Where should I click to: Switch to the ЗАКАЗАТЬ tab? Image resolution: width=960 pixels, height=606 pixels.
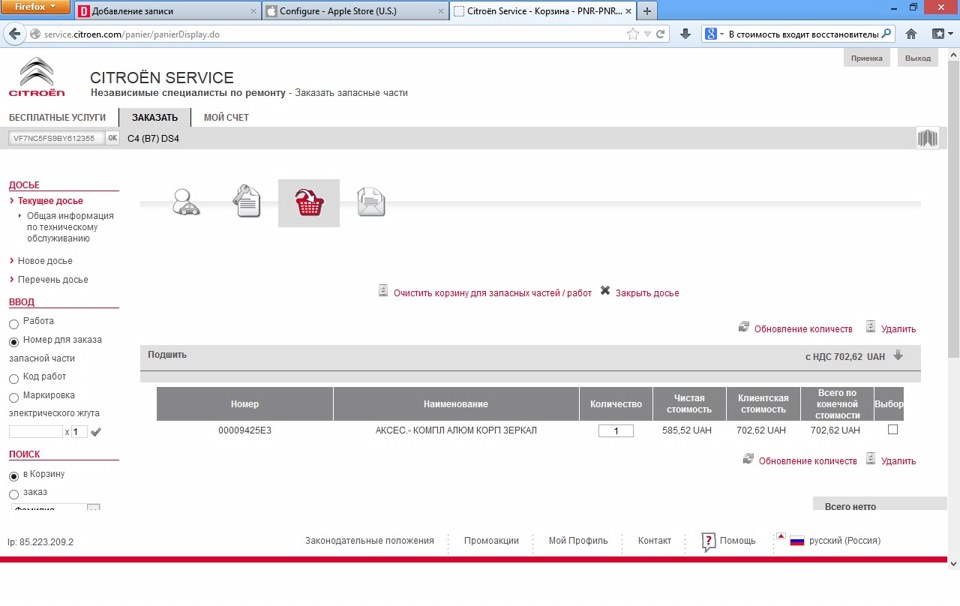pyautogui.click(x=154, y=118)
